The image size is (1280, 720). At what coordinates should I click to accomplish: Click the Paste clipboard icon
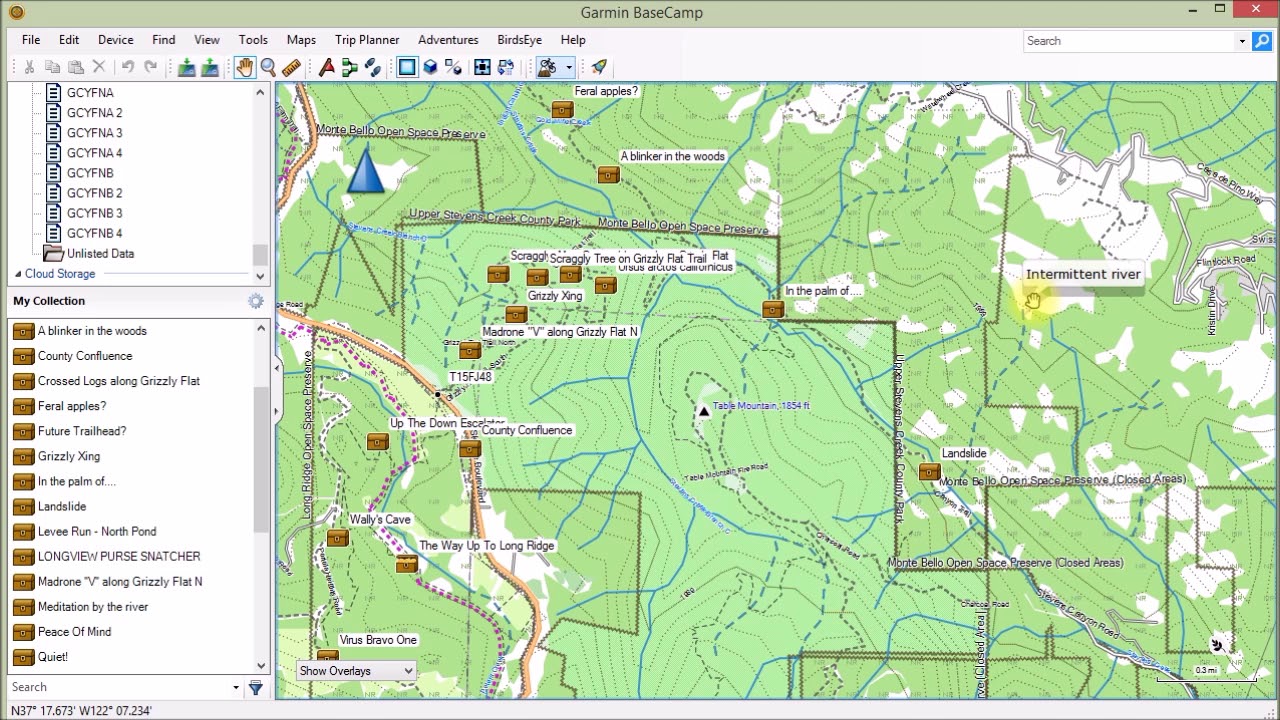pyautogui.click(x=76, y=67)
